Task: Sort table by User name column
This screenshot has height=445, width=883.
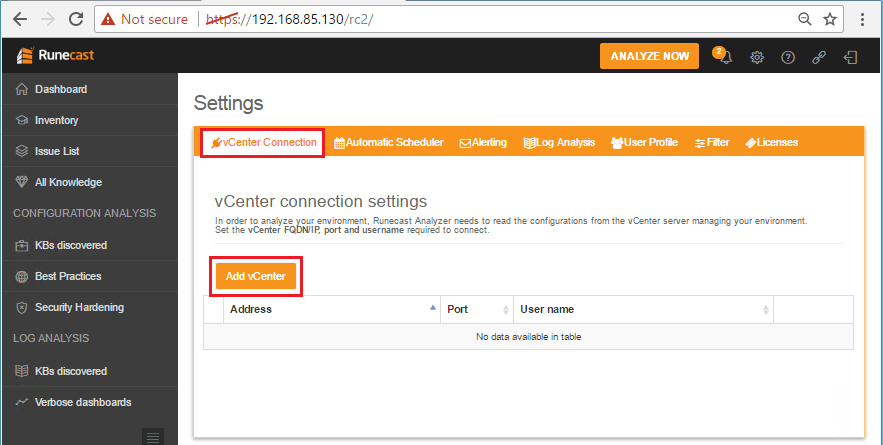Action: click(x=644, y=309)
